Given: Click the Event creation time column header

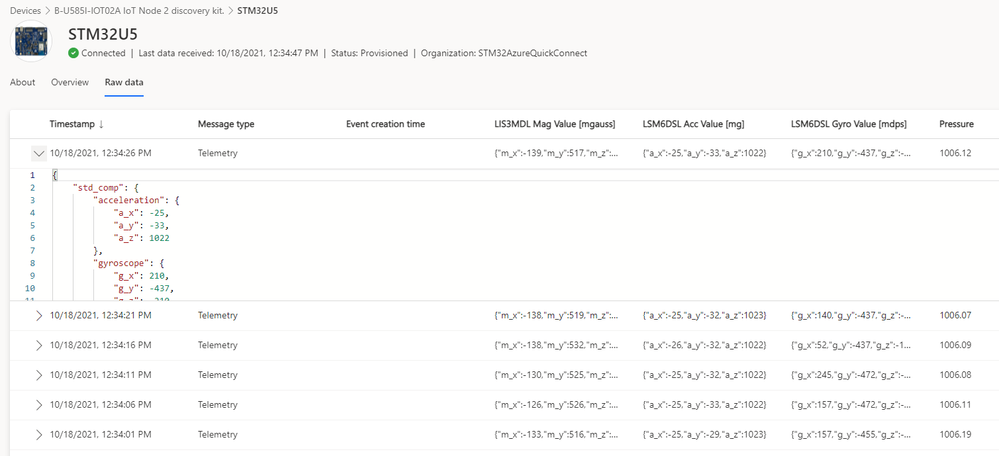Looking at the screenshot, I should pos(385,124).
